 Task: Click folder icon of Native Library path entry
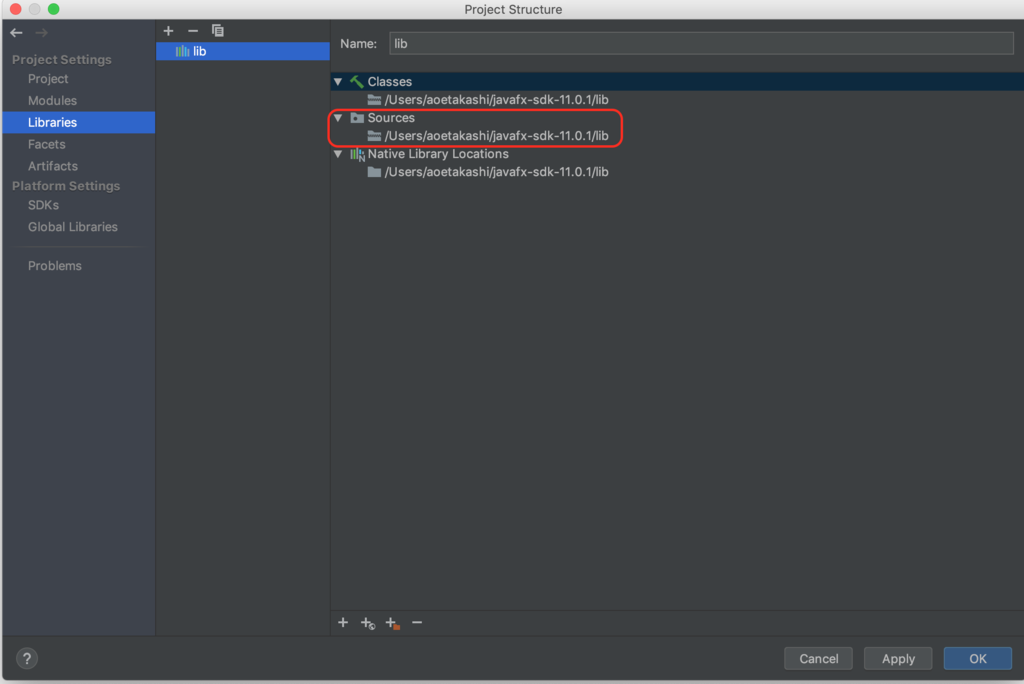(374, 172)
